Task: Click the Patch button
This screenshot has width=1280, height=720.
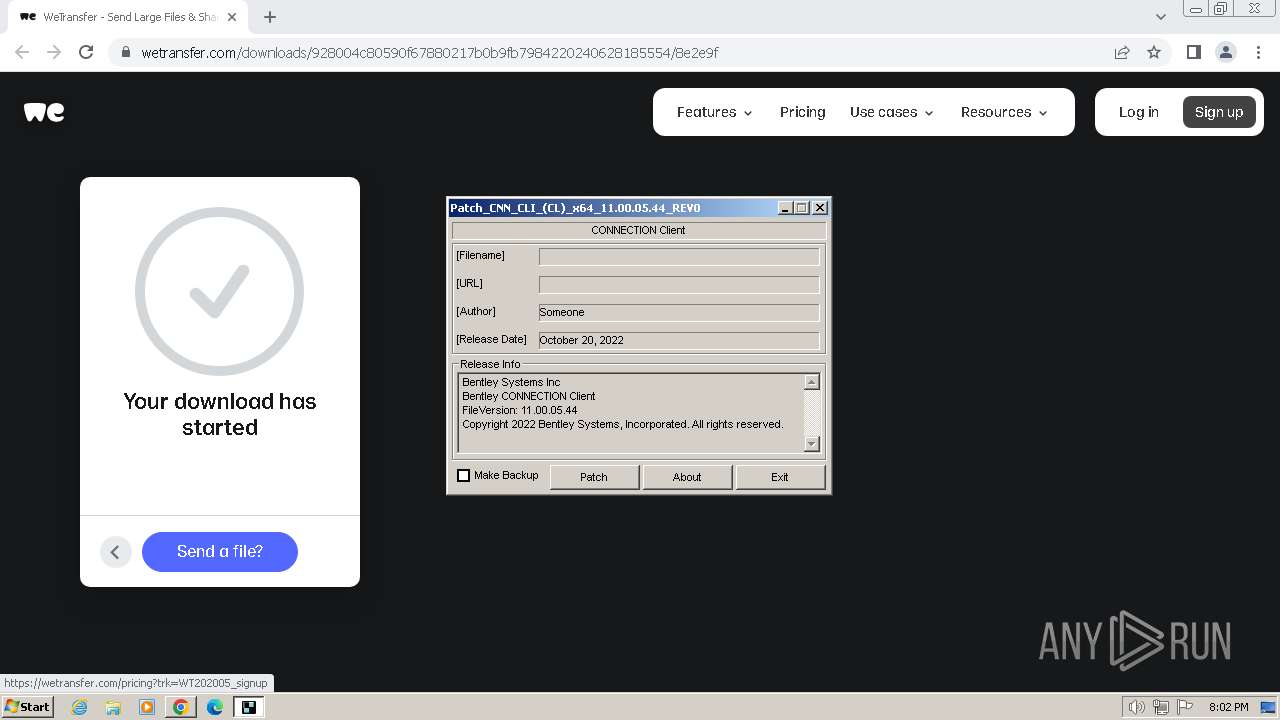Action: point(594,477)
